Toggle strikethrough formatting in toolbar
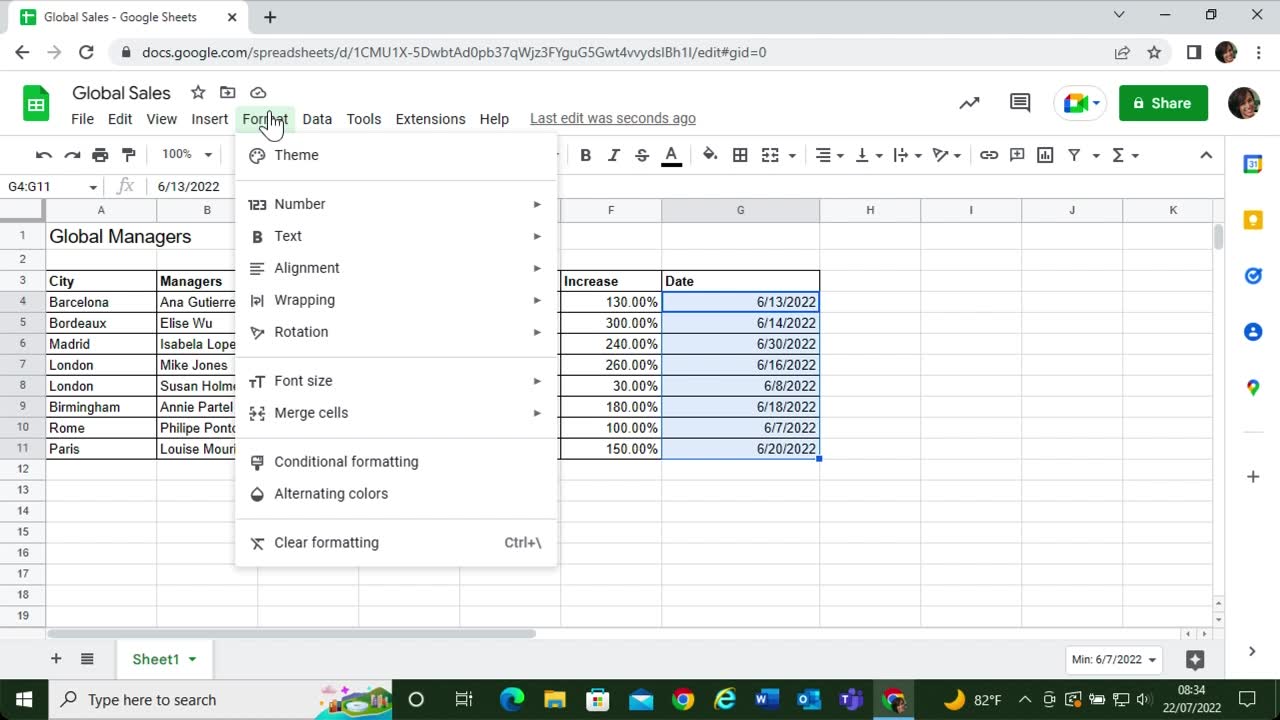The width and height of the screenshot is (1280, 720). click(x=642, y=155)
